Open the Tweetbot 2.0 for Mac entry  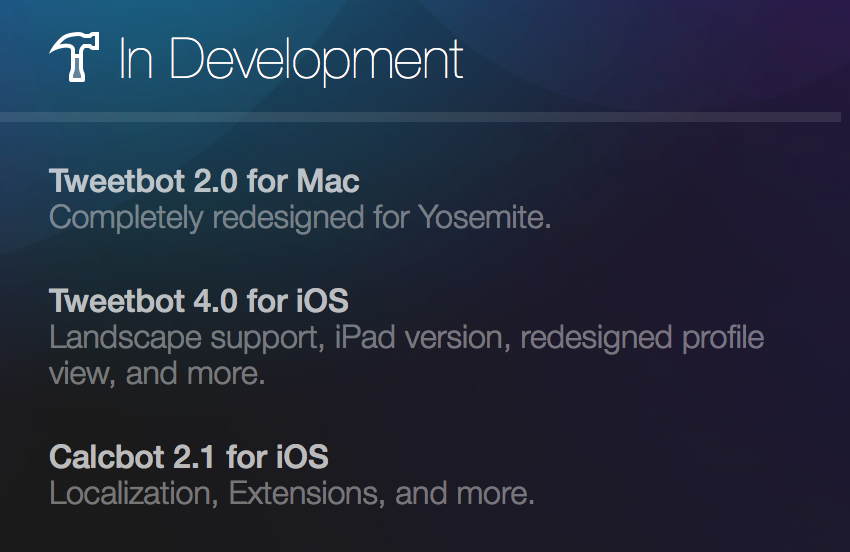tap(204, 182)
